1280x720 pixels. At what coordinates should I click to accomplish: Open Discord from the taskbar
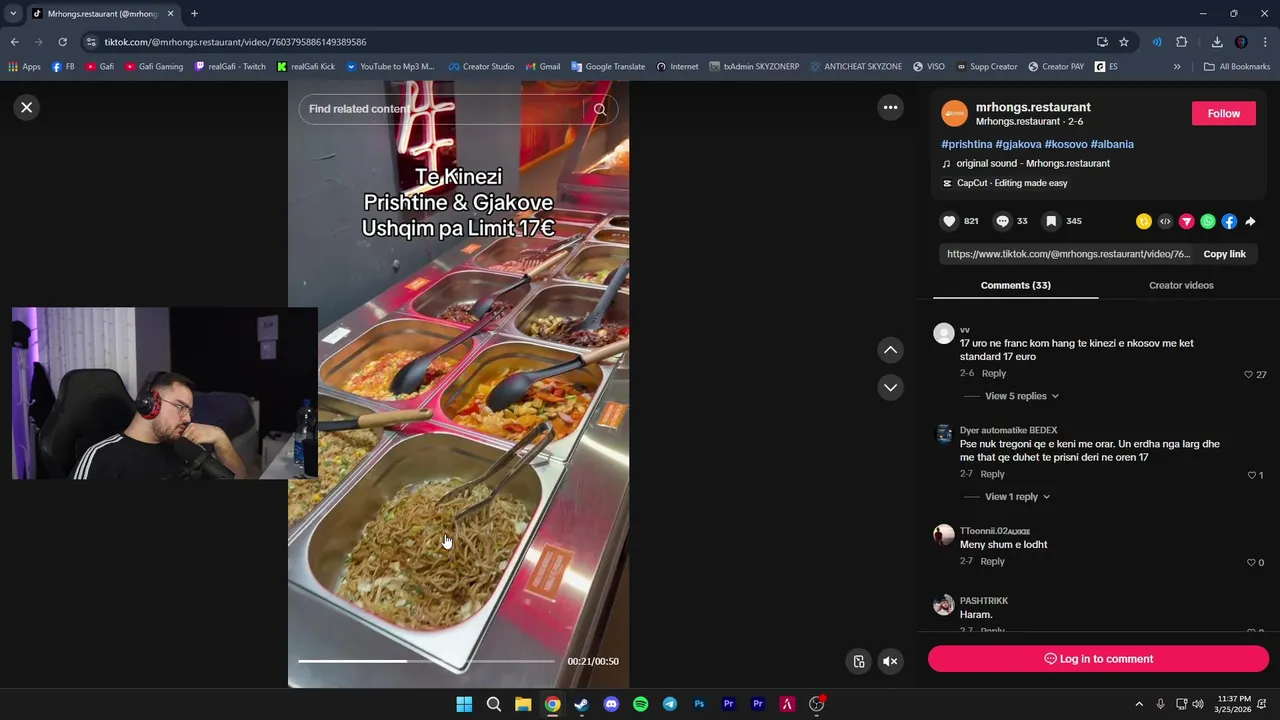611,704
